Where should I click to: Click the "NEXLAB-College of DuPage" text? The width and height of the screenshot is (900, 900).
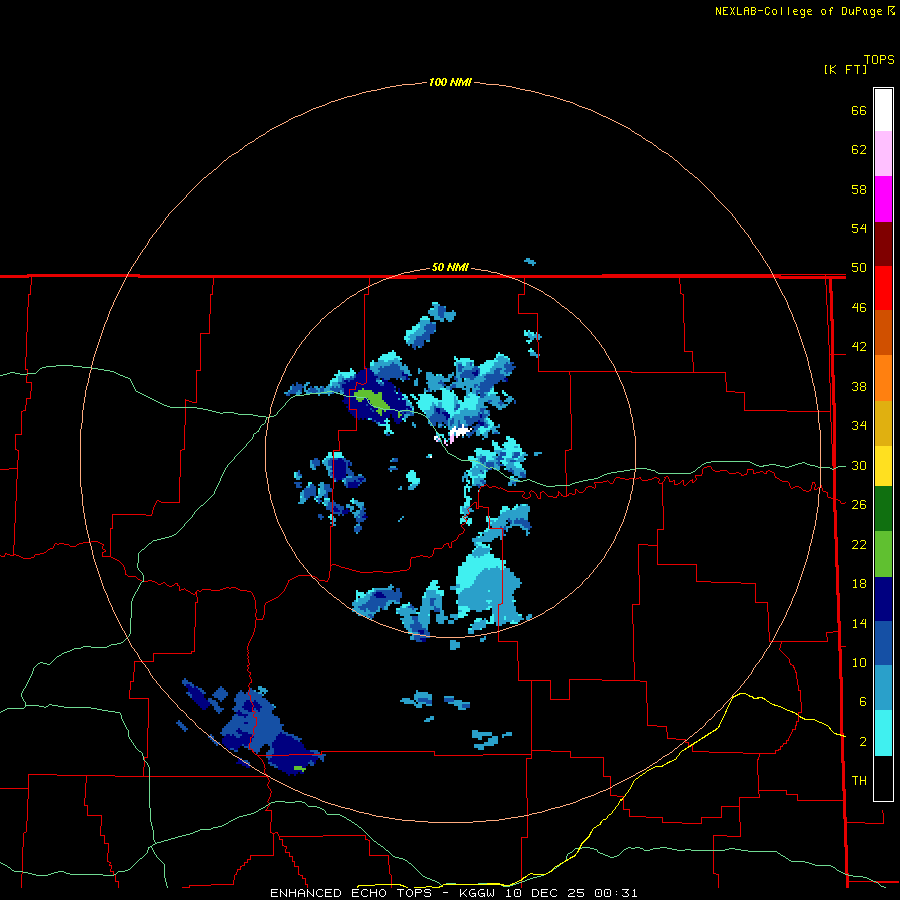[798, 11]
